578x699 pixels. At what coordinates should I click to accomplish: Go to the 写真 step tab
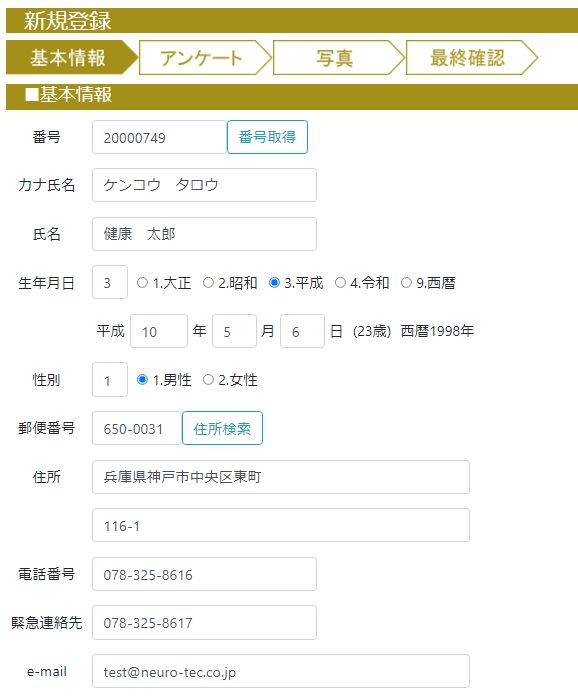coord(338,58)
